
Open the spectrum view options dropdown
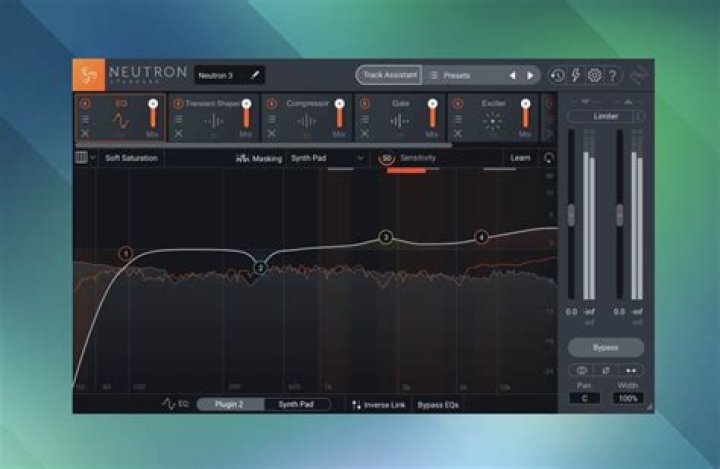(x=85, y=158)
